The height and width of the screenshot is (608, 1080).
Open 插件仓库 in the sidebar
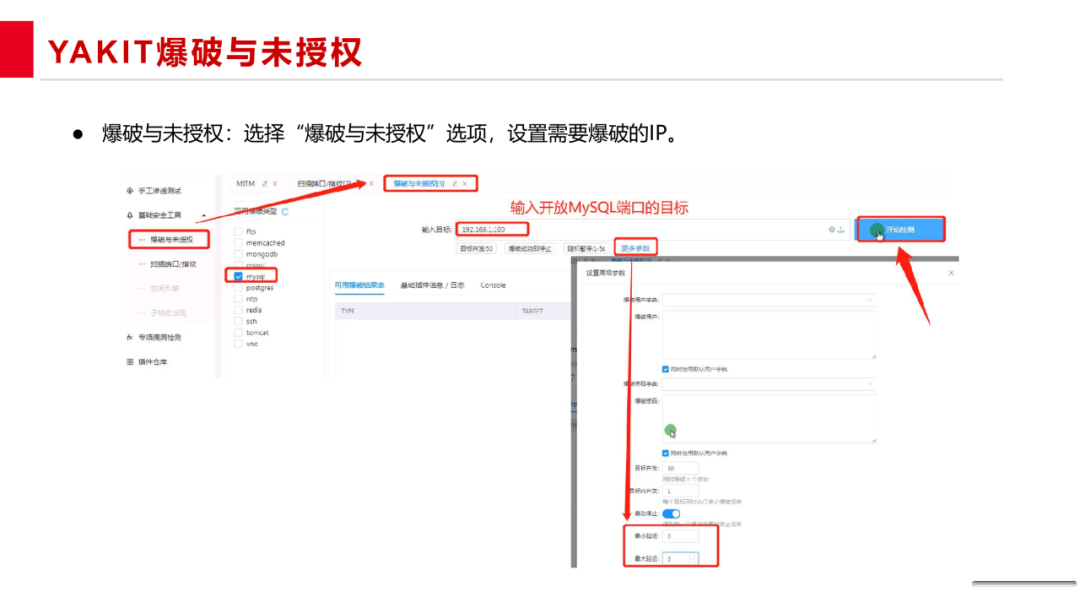(x=153, y=361)
